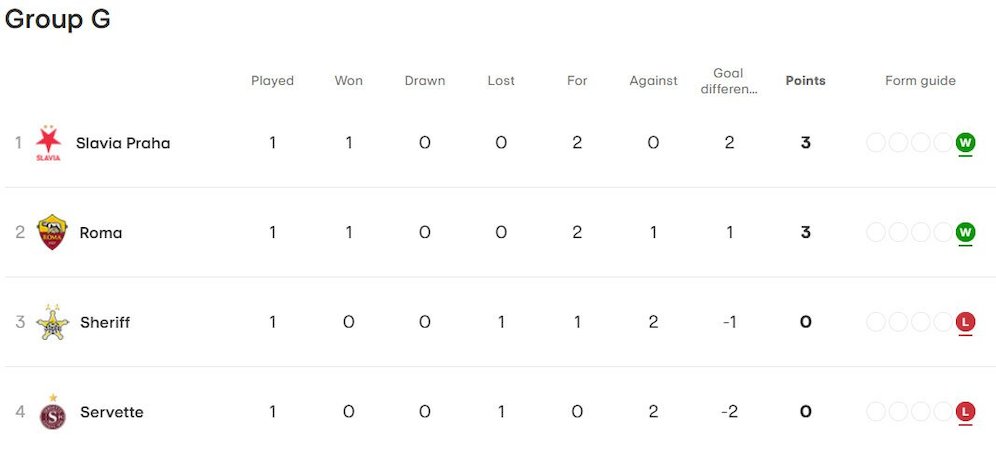Click Servette's red L form badge

965,411
